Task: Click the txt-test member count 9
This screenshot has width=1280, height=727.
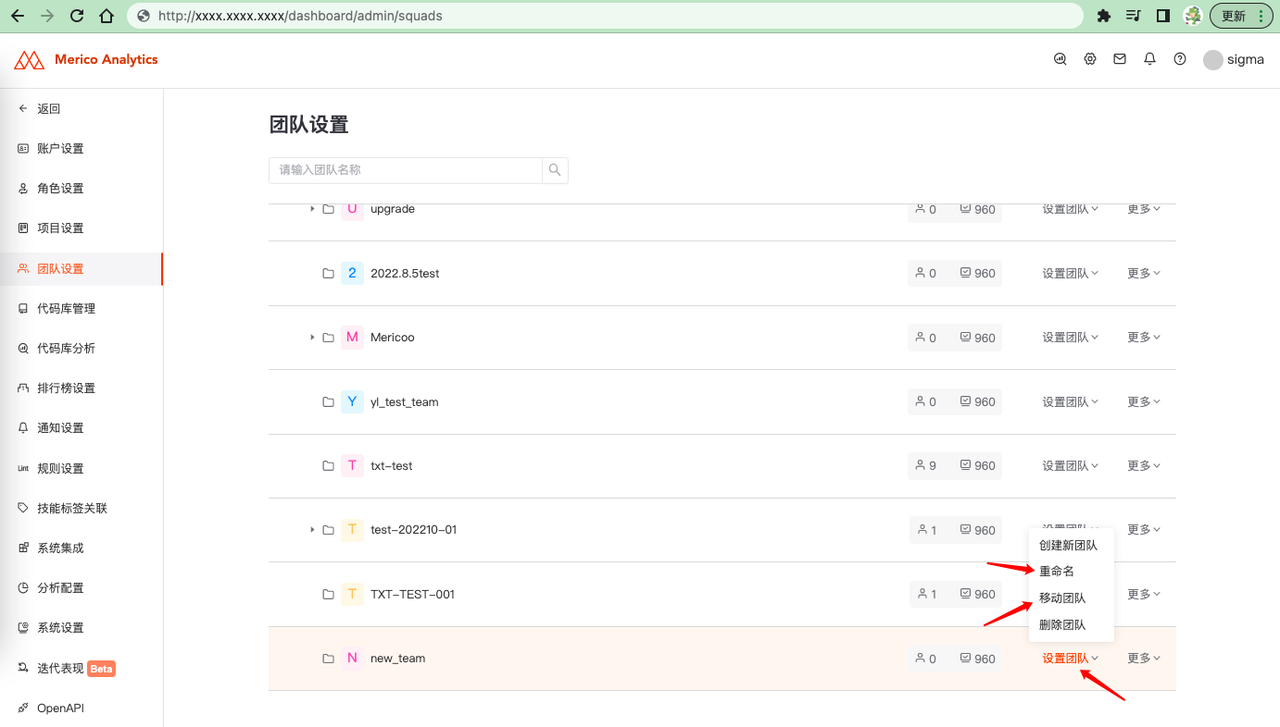Action: [x=926, y=465]
